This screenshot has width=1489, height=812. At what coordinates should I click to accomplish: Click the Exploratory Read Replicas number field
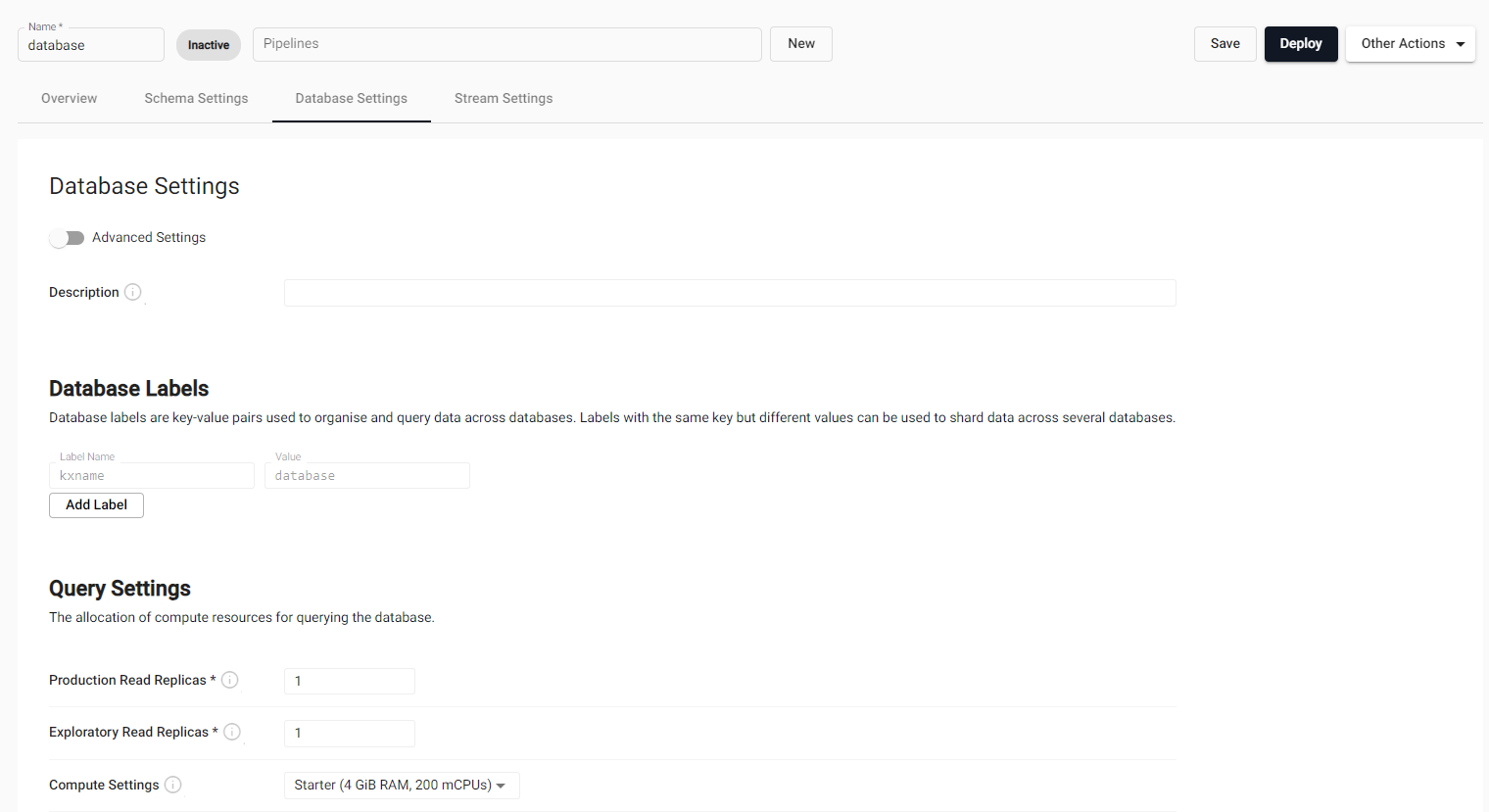point(349,733)
